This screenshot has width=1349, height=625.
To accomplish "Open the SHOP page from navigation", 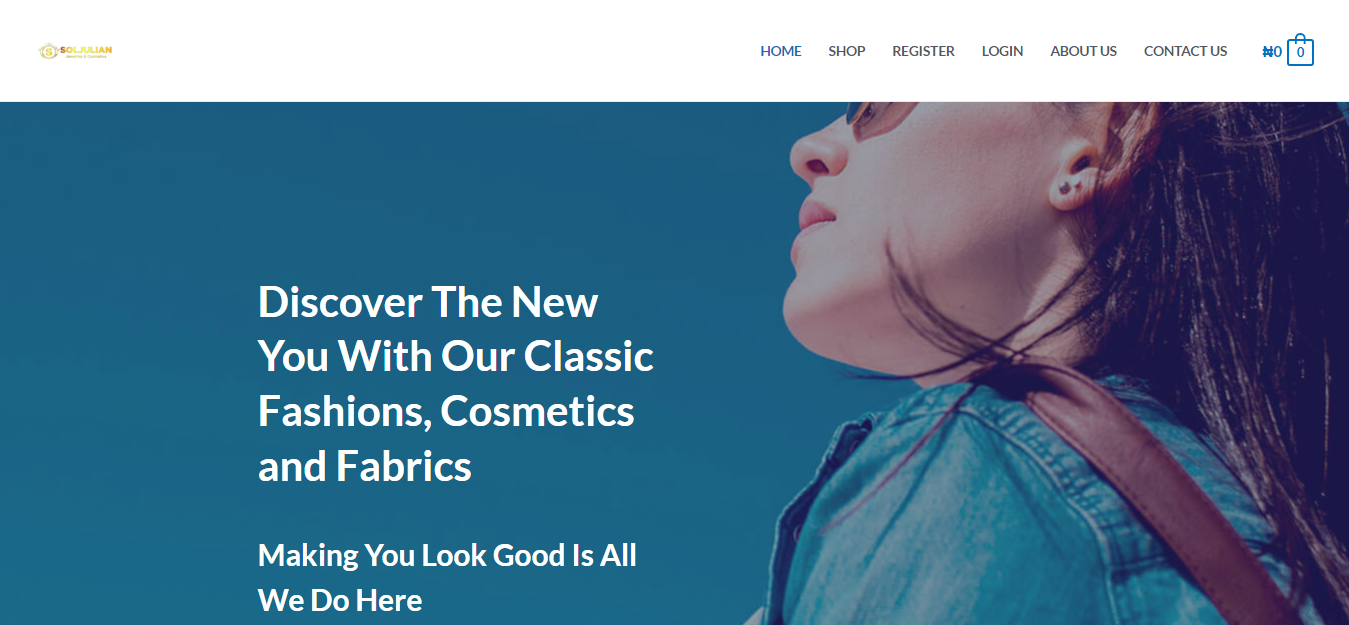I will tap(846, 51).
